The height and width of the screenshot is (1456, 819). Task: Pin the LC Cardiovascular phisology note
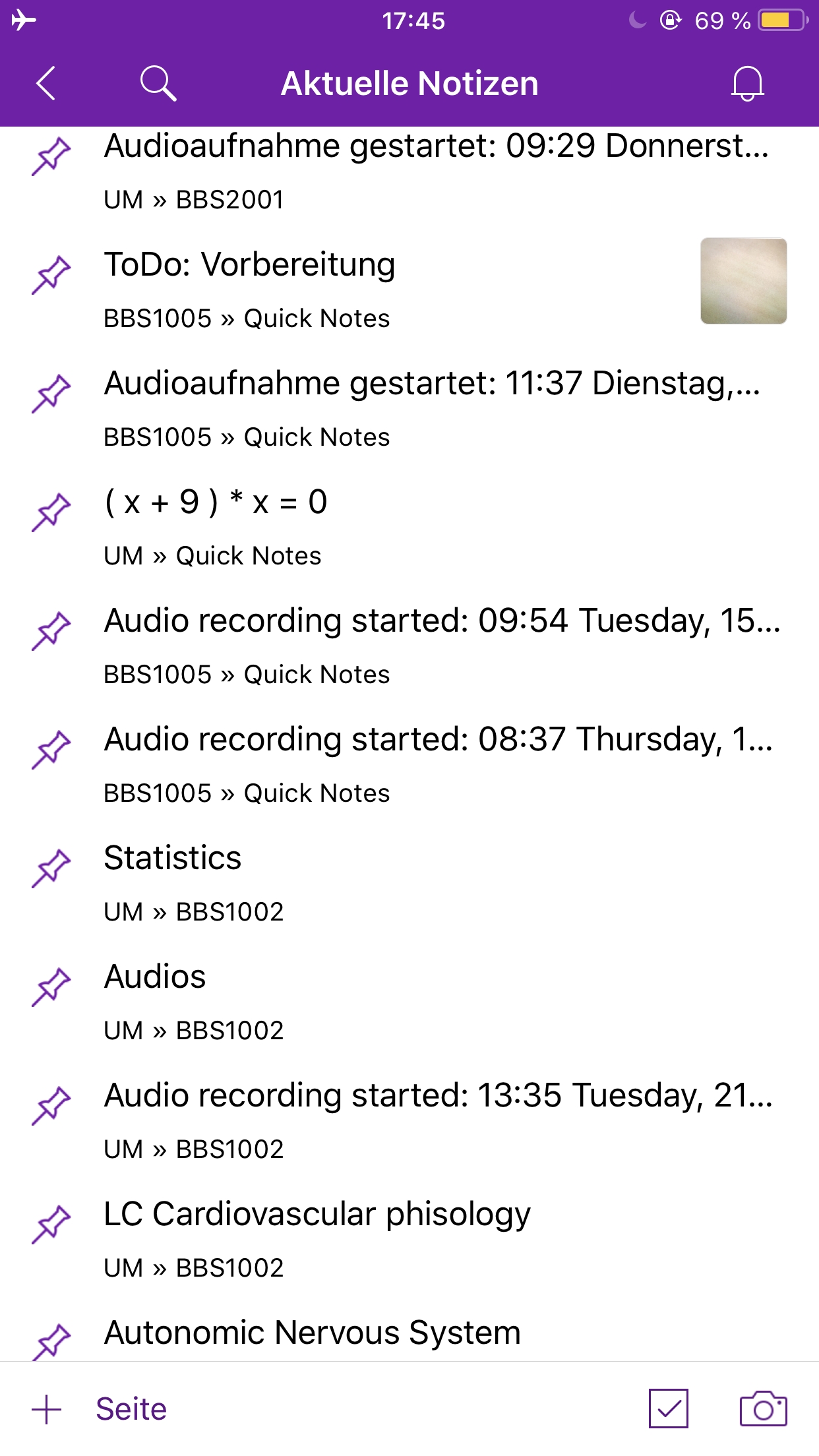click(x=51, y=1225)
